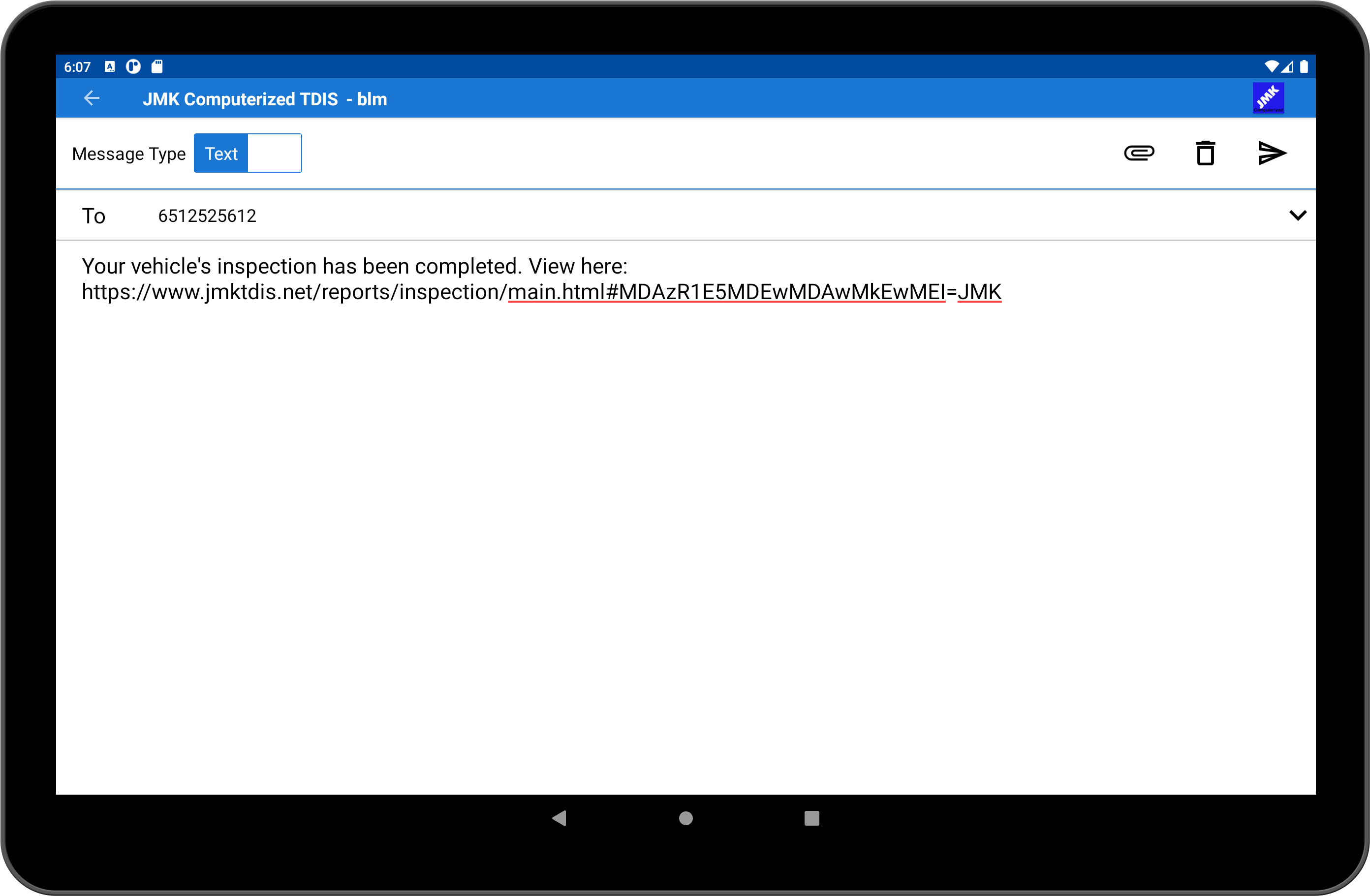Screen dimensions: 1370x896
Task: Tap the back arrow in header
Action: coord(92,98)
